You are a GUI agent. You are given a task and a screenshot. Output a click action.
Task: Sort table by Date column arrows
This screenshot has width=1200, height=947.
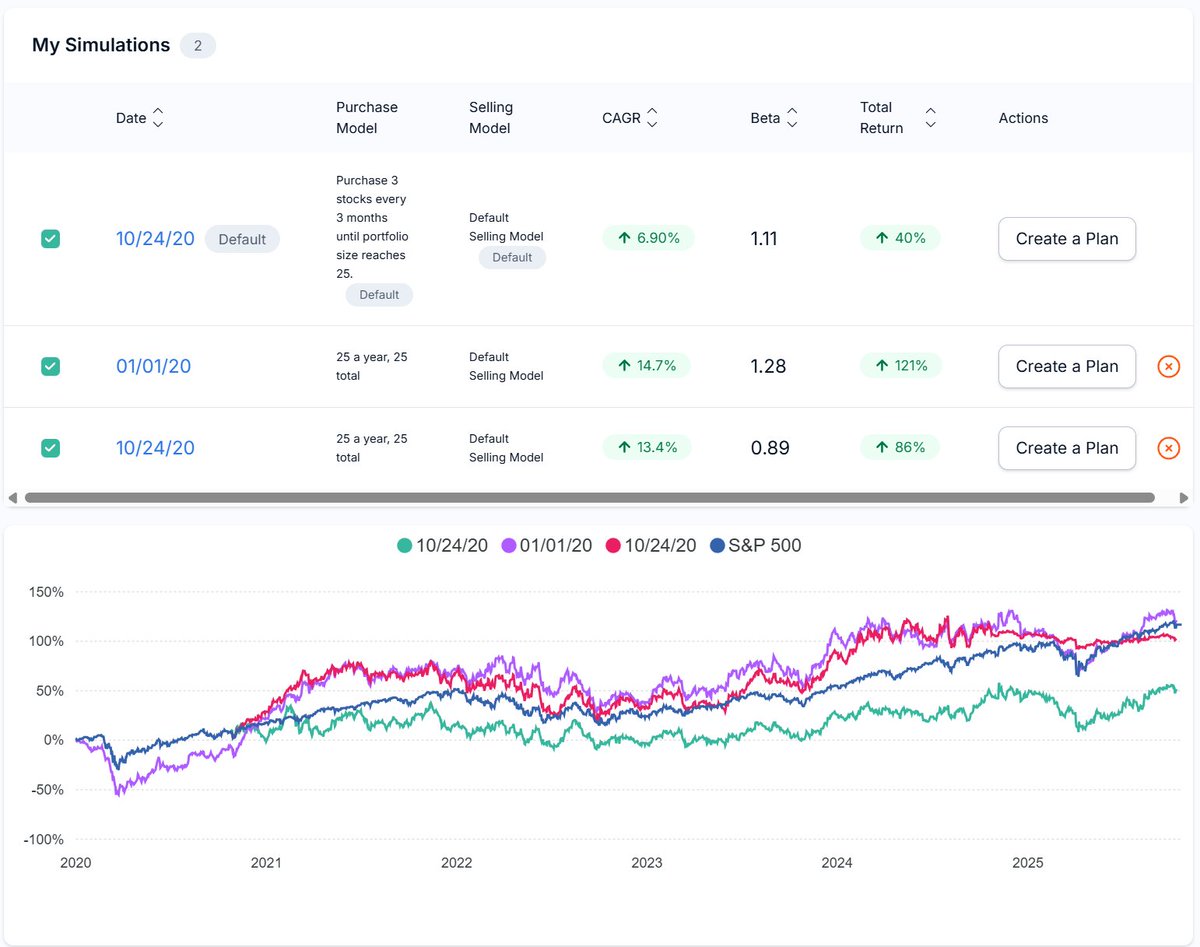[x=157, y=118]
